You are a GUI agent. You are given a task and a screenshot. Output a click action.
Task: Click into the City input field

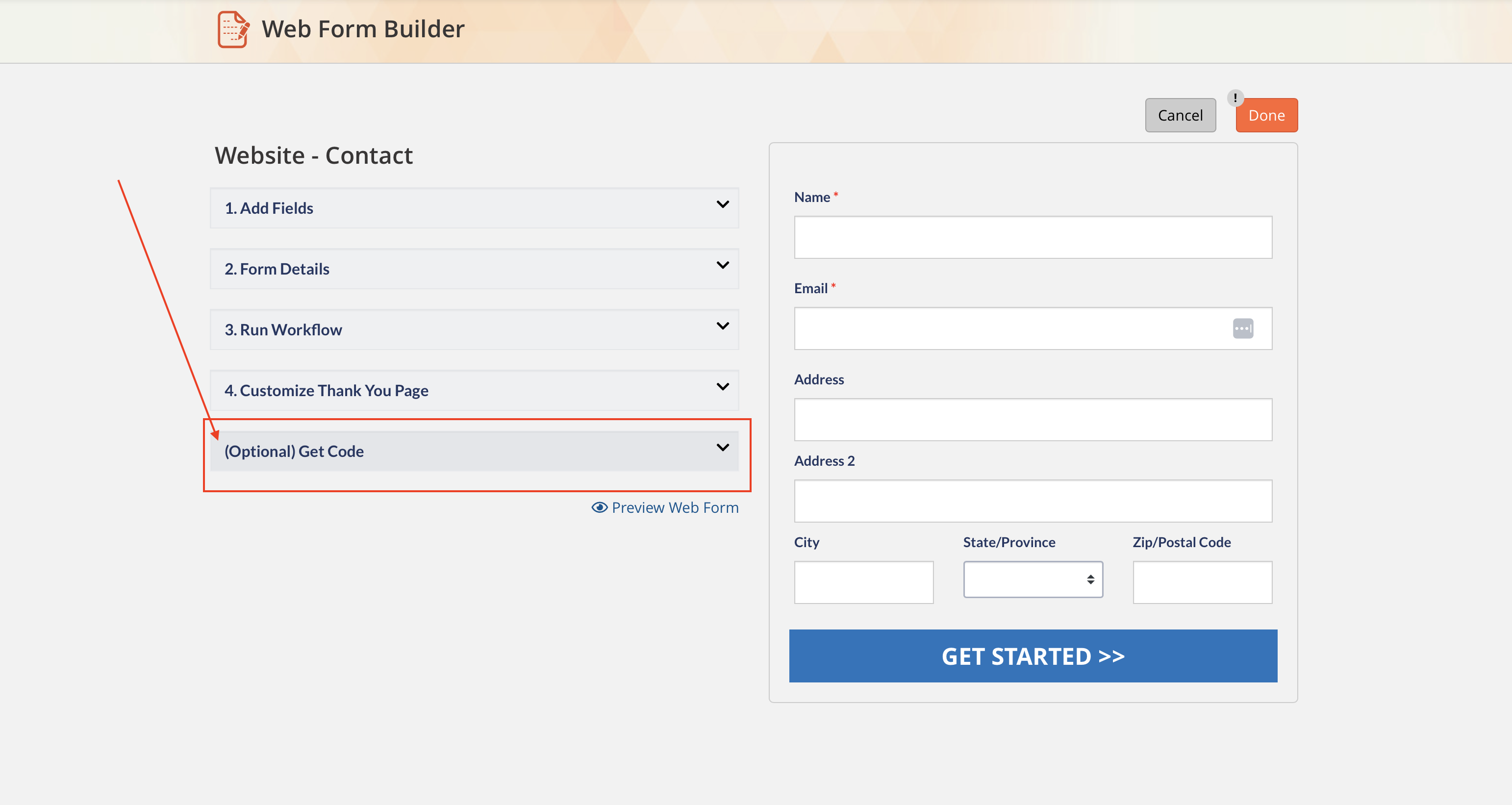click(864, 582)
